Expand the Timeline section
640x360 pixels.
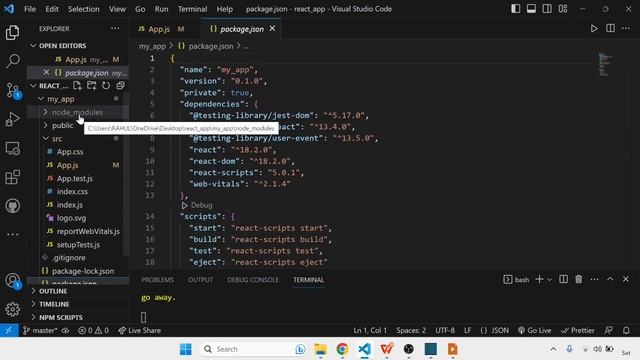point(33,304)
